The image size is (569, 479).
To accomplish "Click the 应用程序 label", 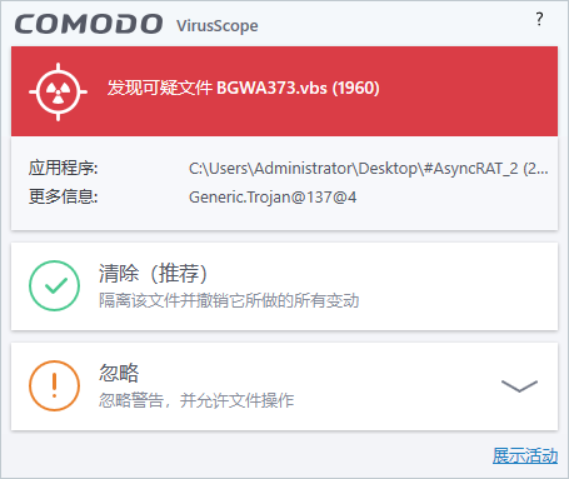I will [x=63, y=168].
